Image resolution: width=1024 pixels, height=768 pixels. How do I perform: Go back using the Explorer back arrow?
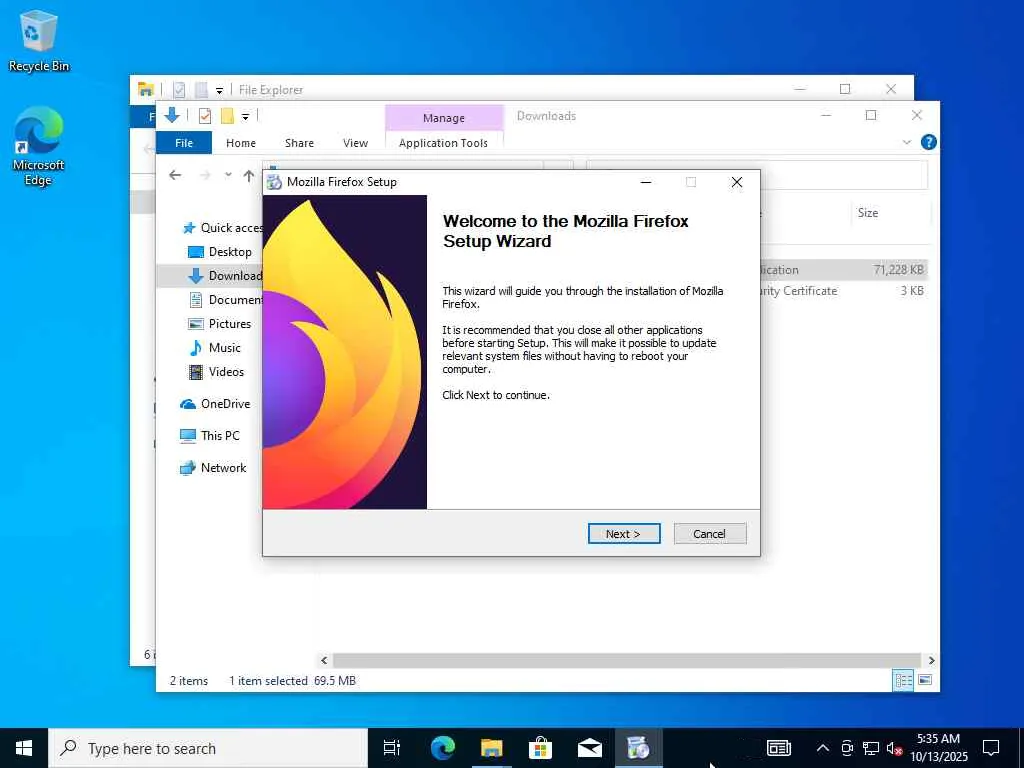[x=174, y=175]
